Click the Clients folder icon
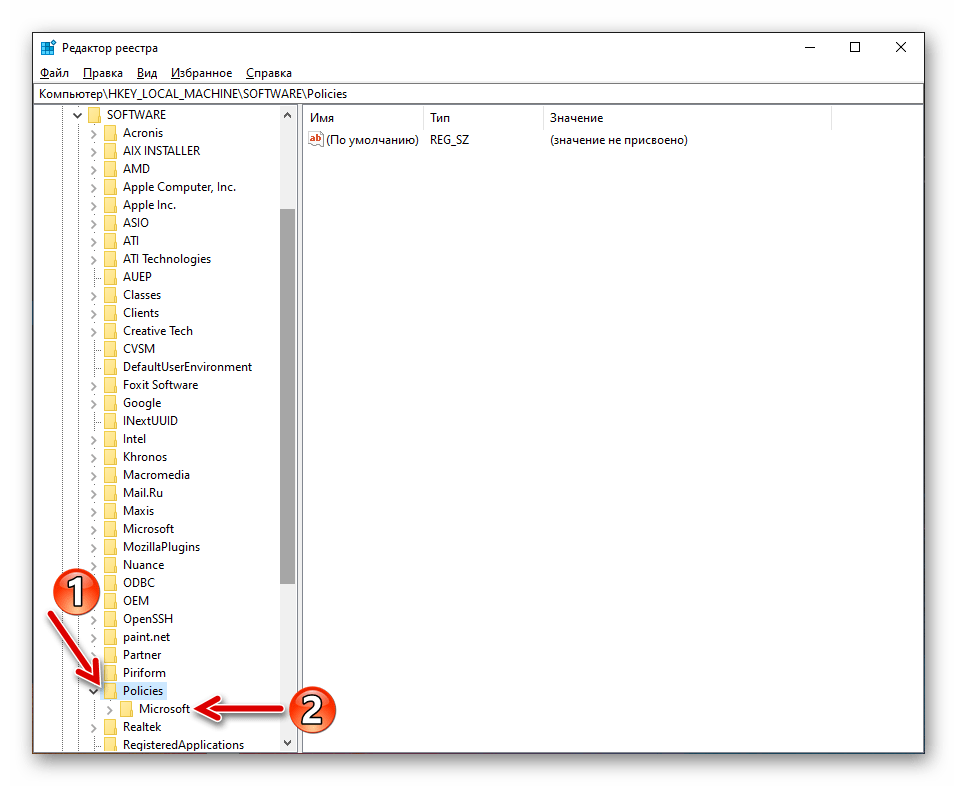This screenshot has width=957, height=786. [x=110, y=313]
